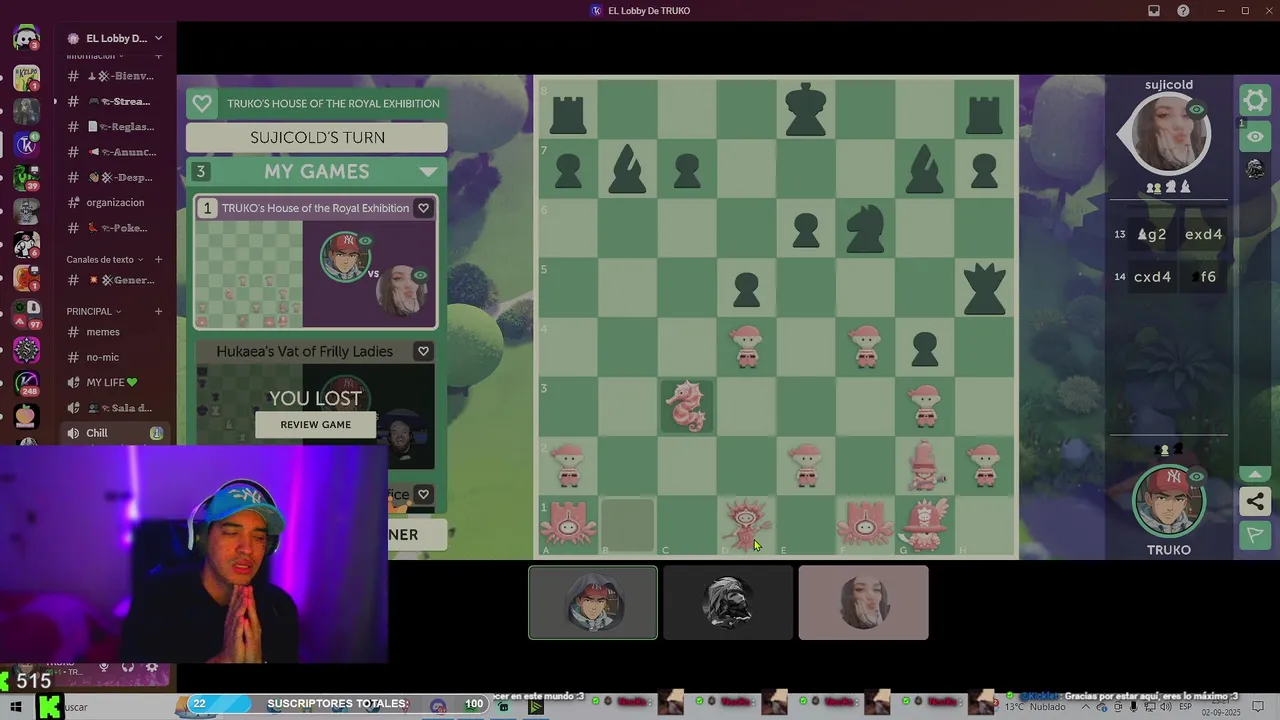Open Windows Start button

coord(16,707)
